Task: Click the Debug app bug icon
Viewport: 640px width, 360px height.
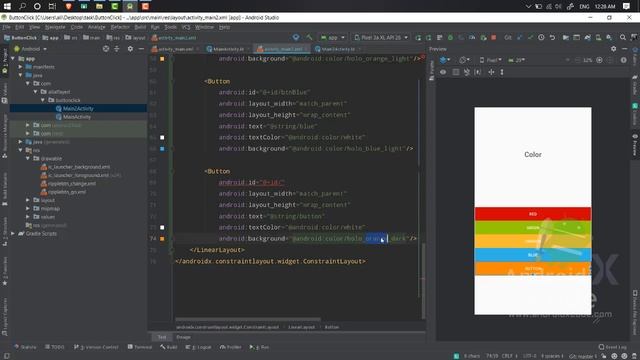Action: pyautogui.click(x=450, y=38)
